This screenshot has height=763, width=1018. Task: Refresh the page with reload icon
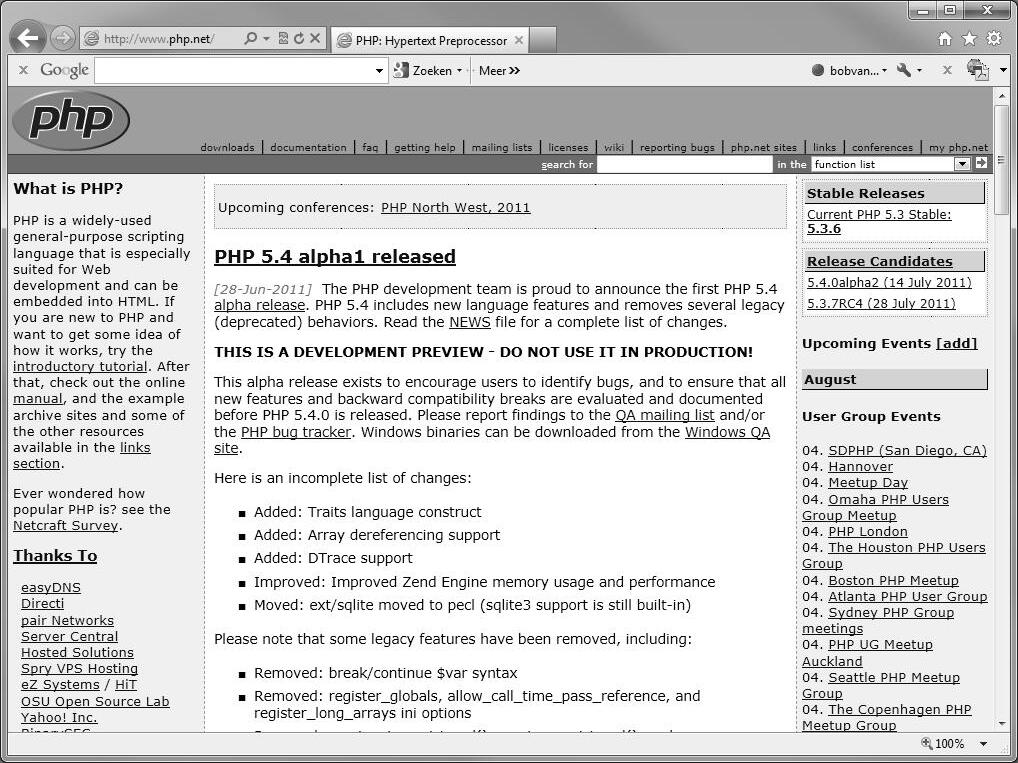pyautogui.click(x=299, y=38)
